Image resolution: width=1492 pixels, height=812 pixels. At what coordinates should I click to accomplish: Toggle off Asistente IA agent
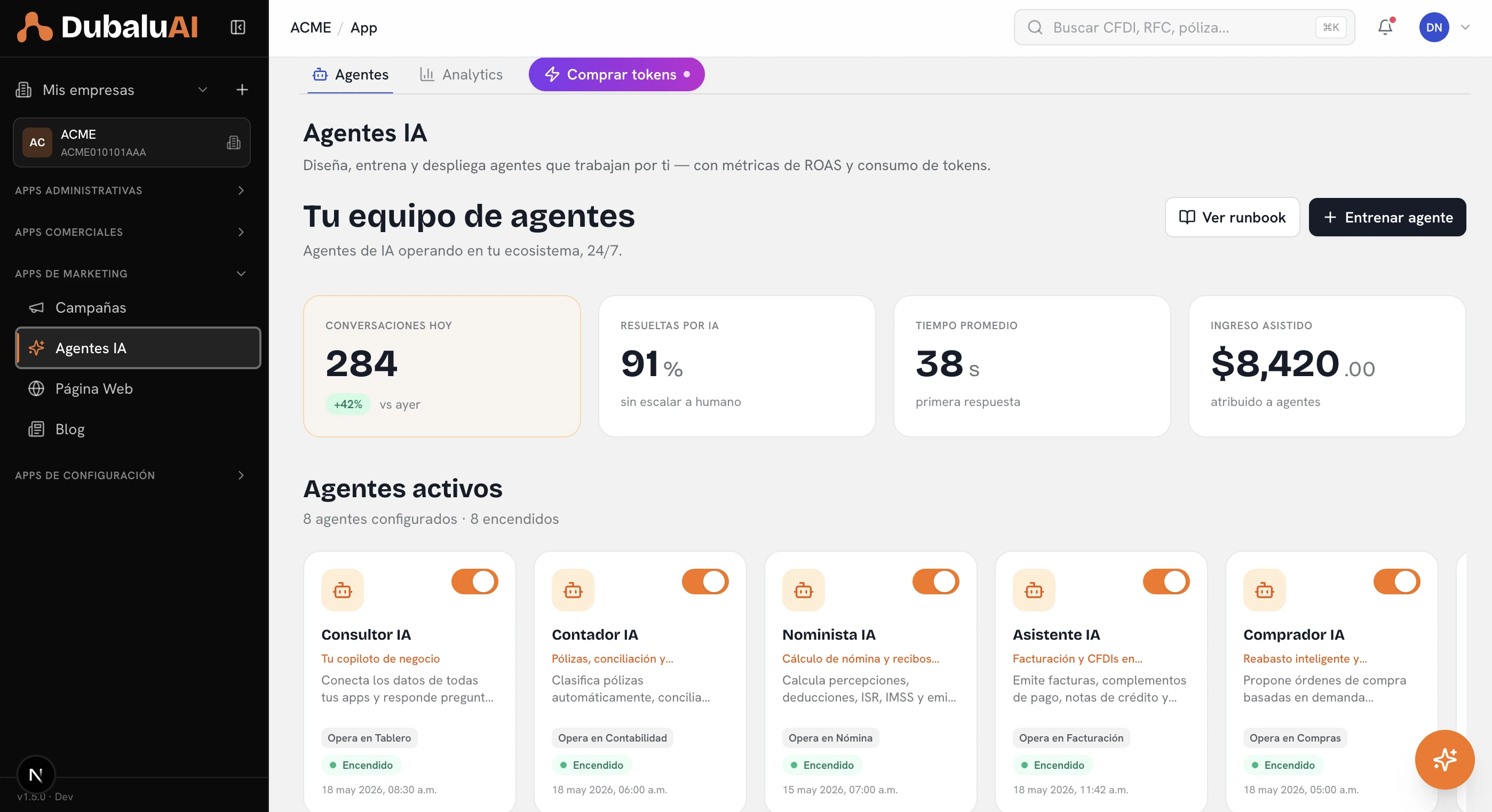(x=1166, y=582)
